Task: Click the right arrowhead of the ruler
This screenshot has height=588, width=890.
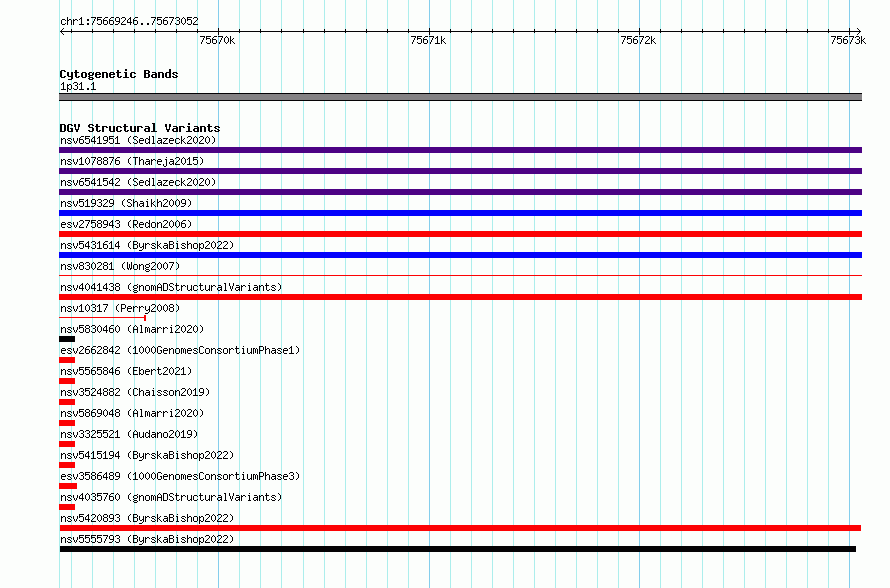Action: (859, 31)
